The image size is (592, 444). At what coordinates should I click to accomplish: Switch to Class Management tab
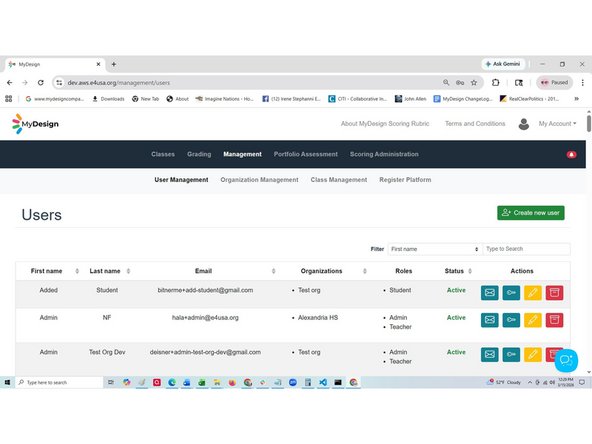[x=339, y=180]
